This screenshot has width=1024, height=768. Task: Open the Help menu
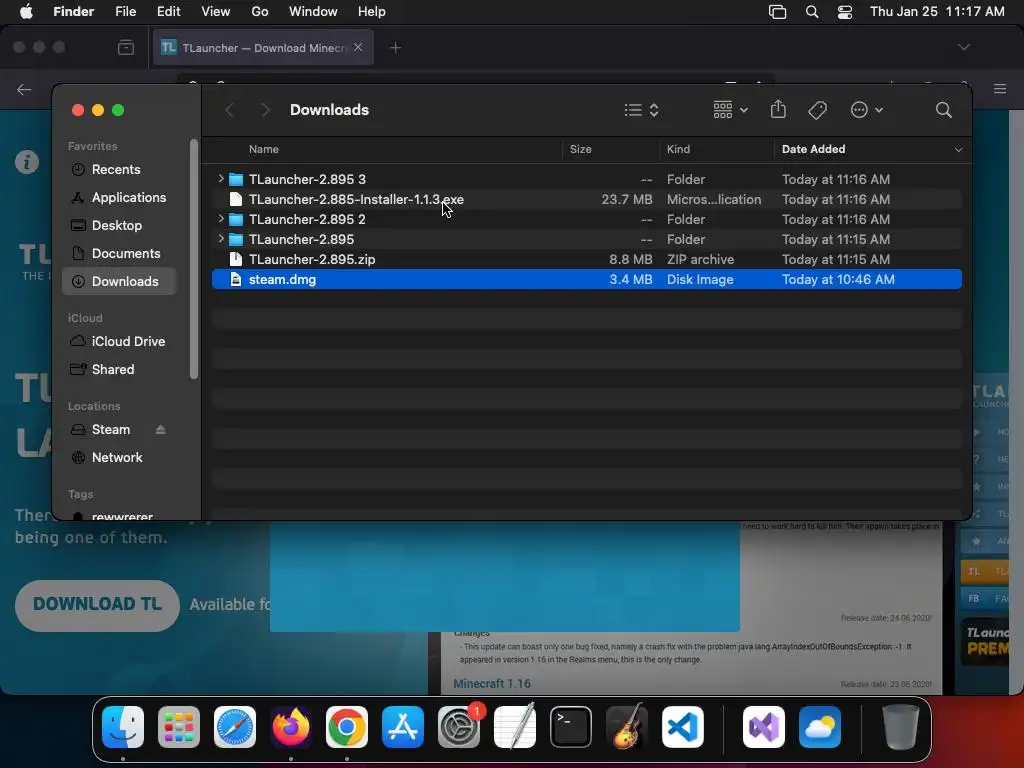pos(372,12)
